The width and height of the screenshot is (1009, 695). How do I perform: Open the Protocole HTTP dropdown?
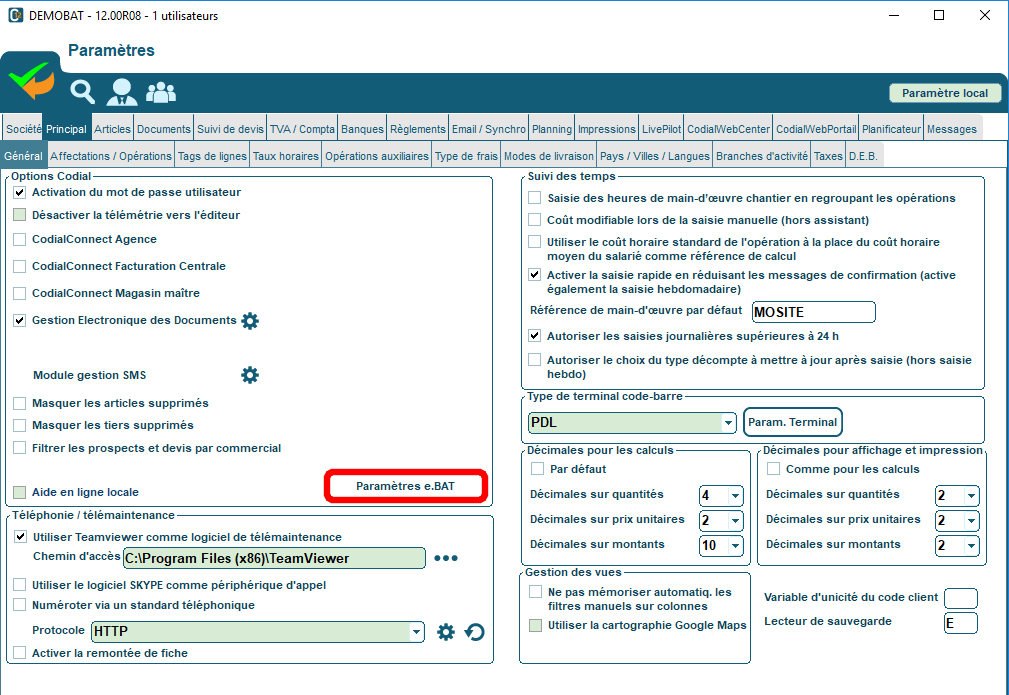tap(416, 632)
